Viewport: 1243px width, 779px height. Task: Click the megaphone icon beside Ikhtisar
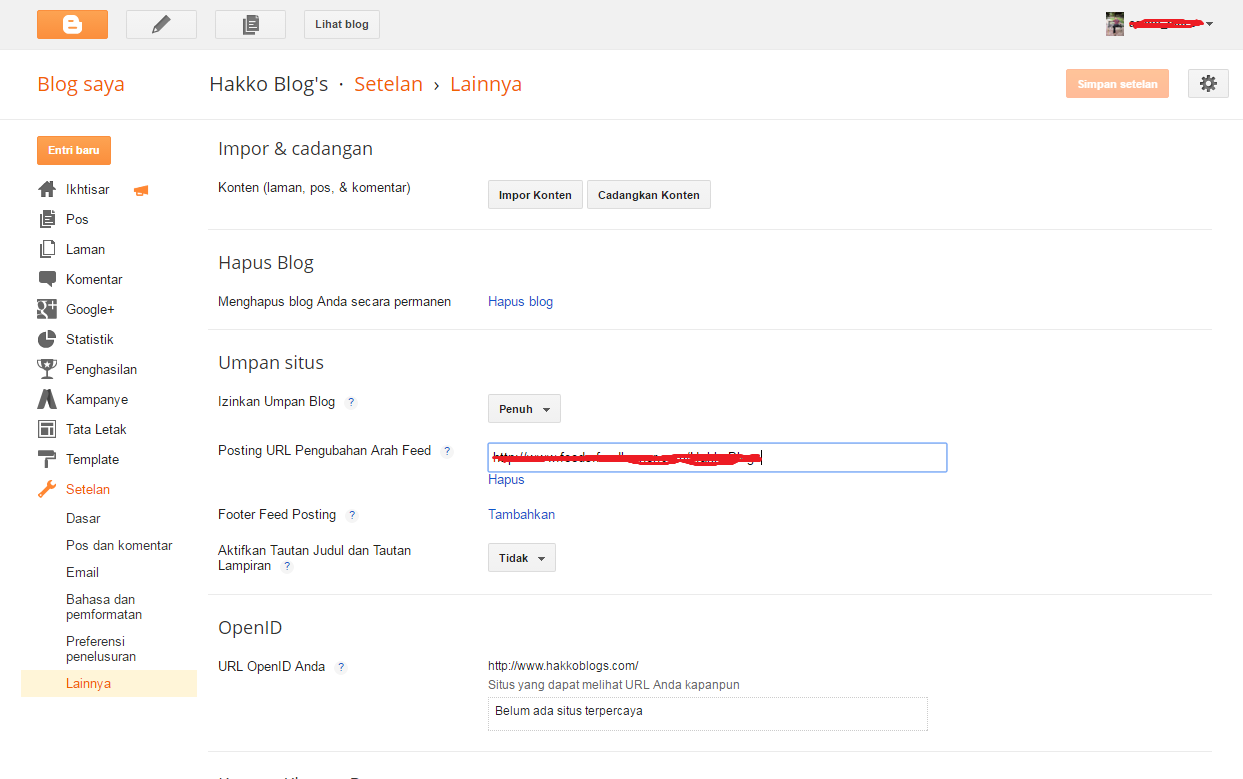coord(140,189)
